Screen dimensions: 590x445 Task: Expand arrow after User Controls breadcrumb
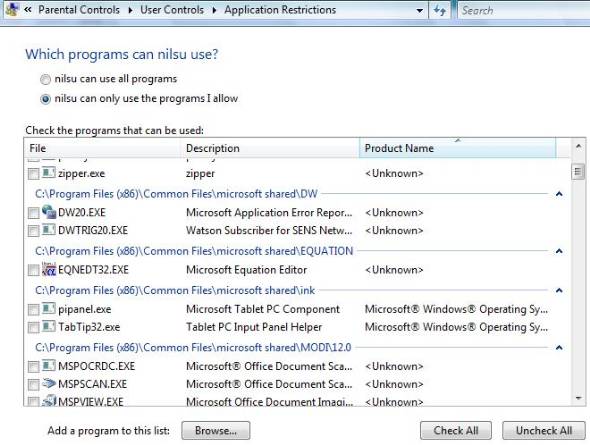coord(214,10)
